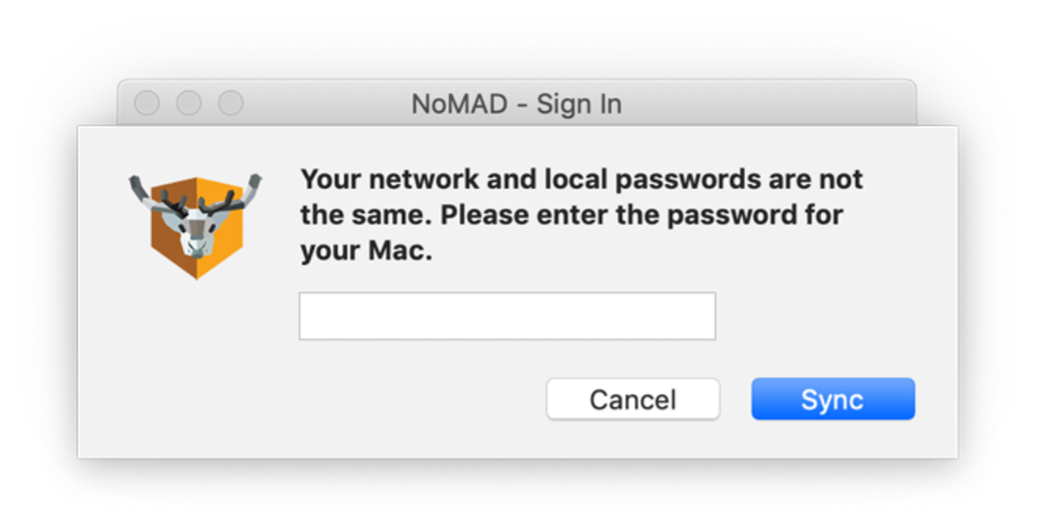
Task: Zoom the NoMAD Sign In window
Action: (x=231, y=103)
